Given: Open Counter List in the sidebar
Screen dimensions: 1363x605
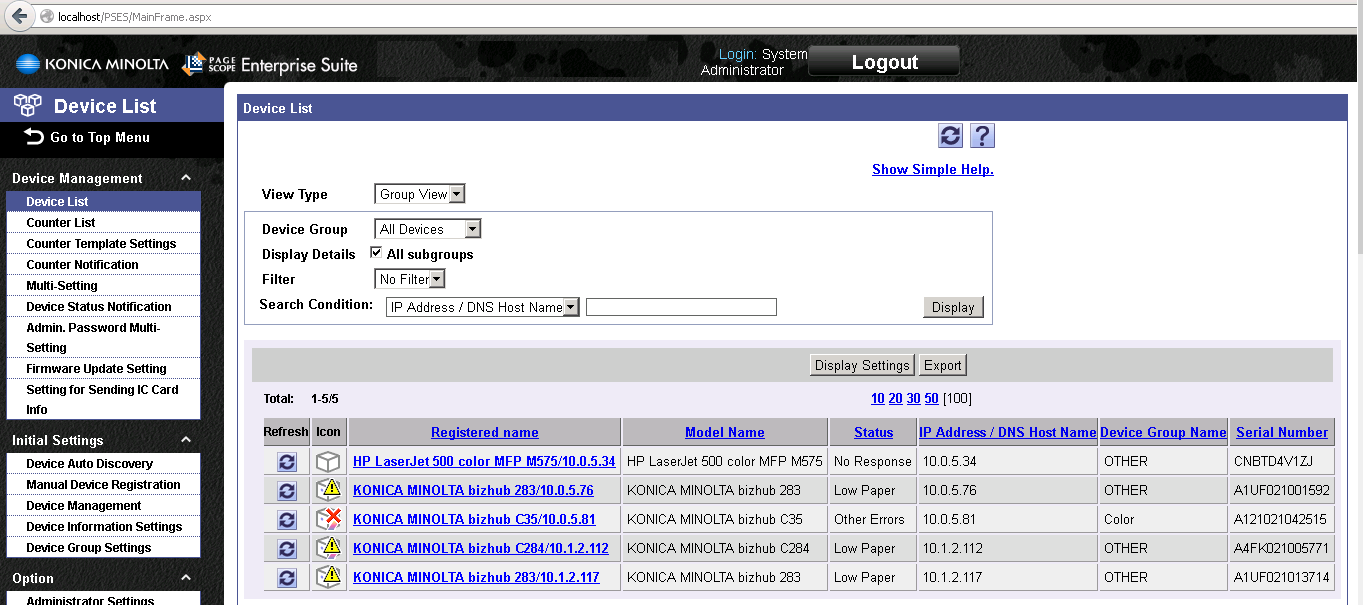Looking at the screenshot, I should click(x=61, y=223).
